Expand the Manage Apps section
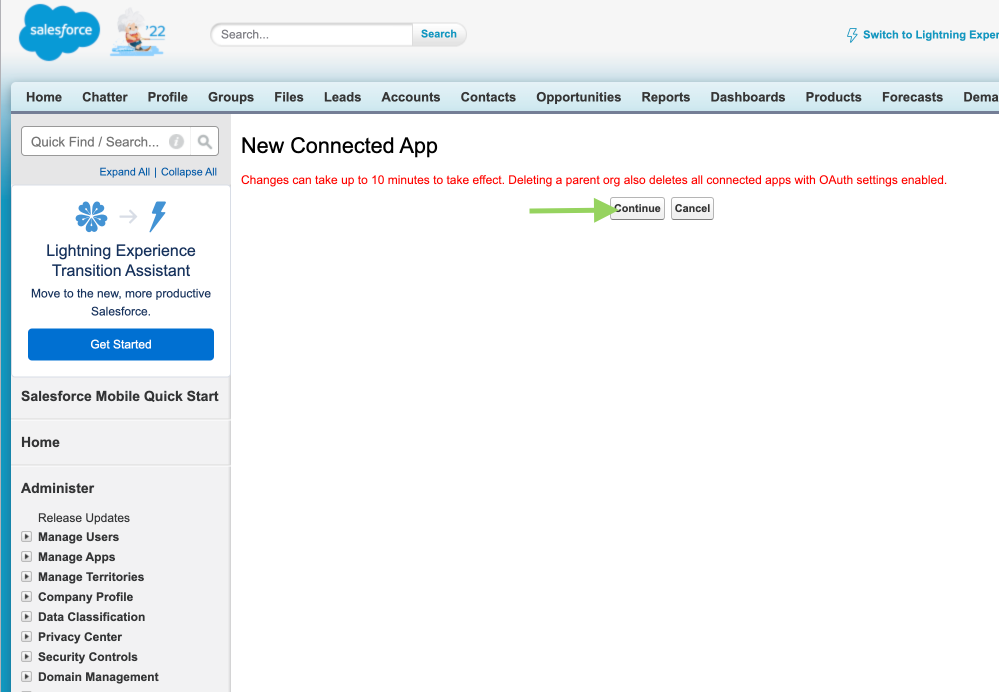The image size is (999, 692). coord(27,557)
